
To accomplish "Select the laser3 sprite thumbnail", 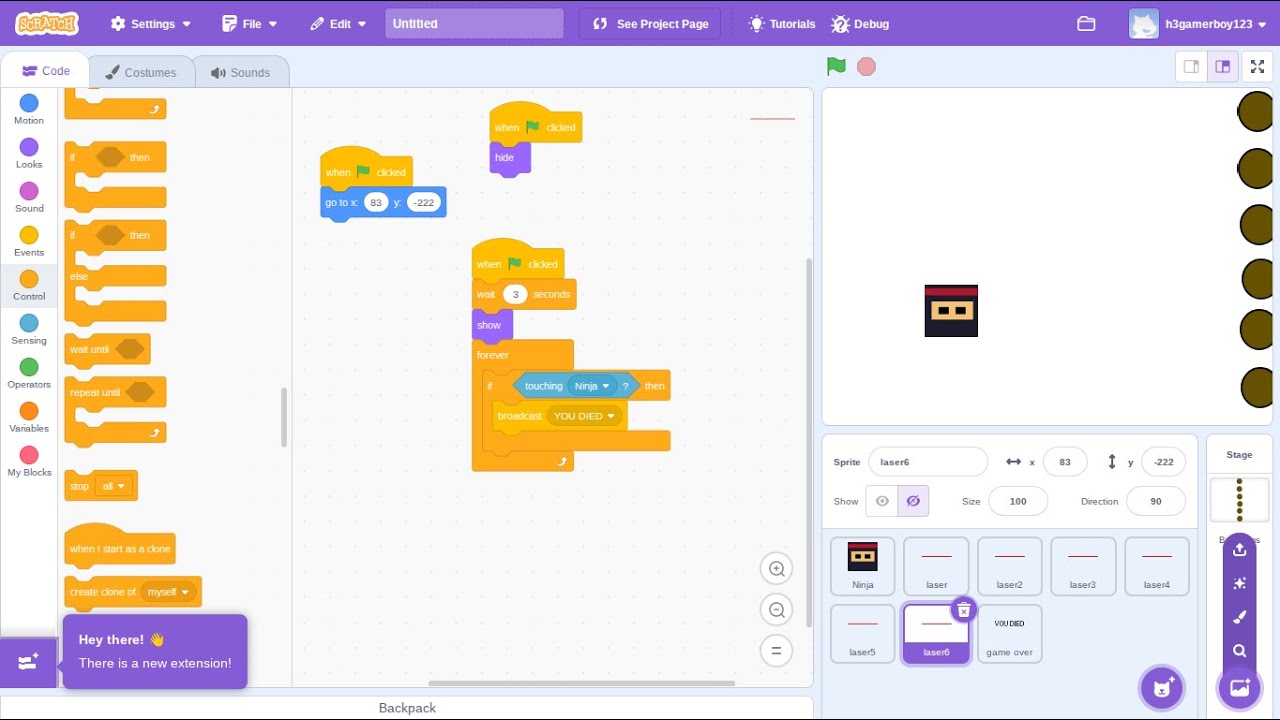I will [x=1083, y=566].
